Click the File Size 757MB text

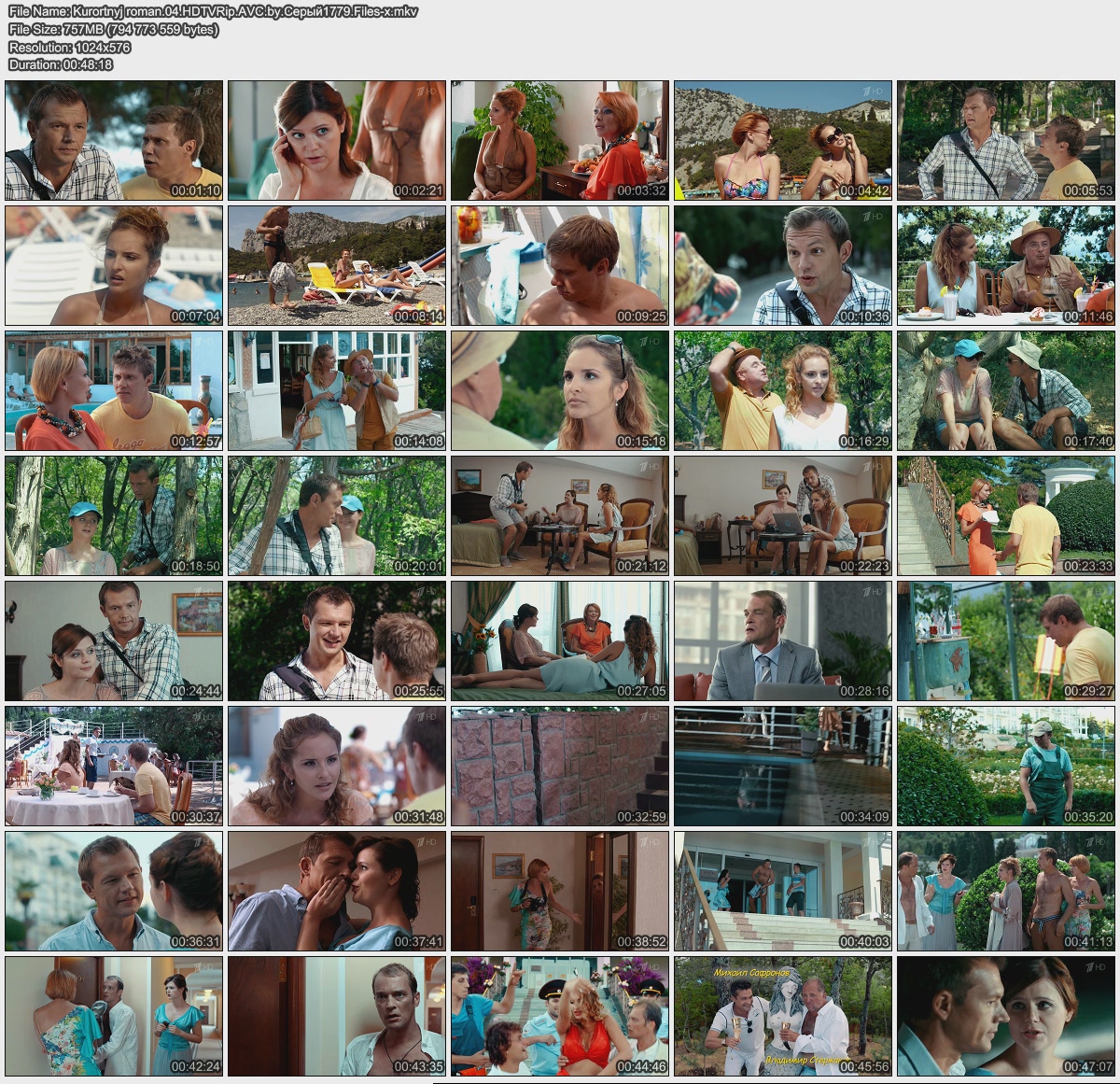(x=113, y=30)
